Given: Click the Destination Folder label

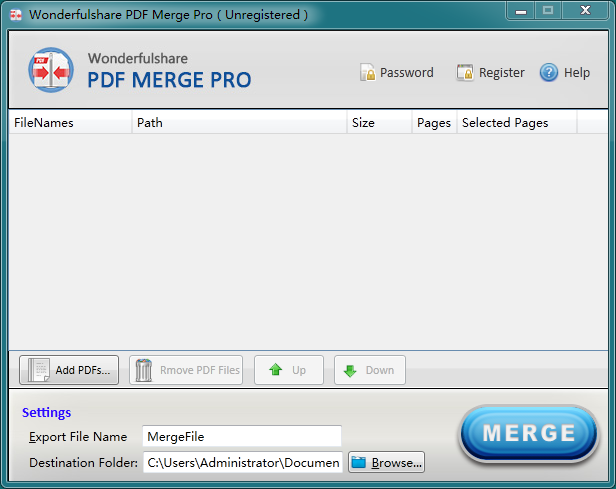Looking at the screenshot, I should (83, 462).
